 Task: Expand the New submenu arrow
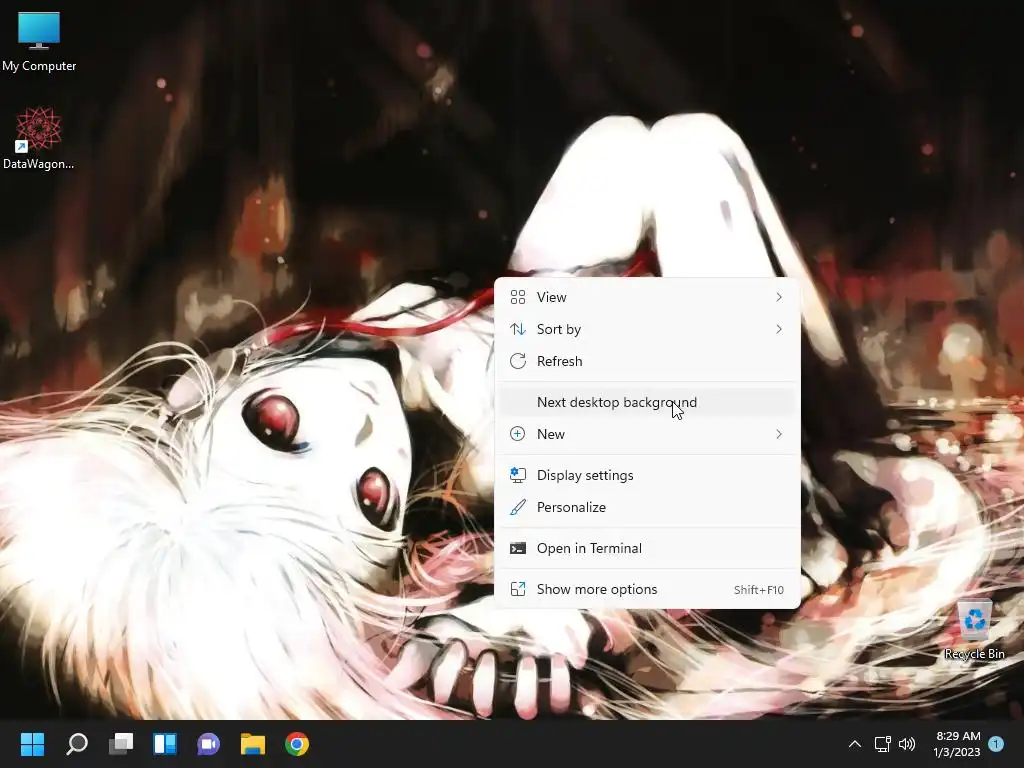pos(778,434)
